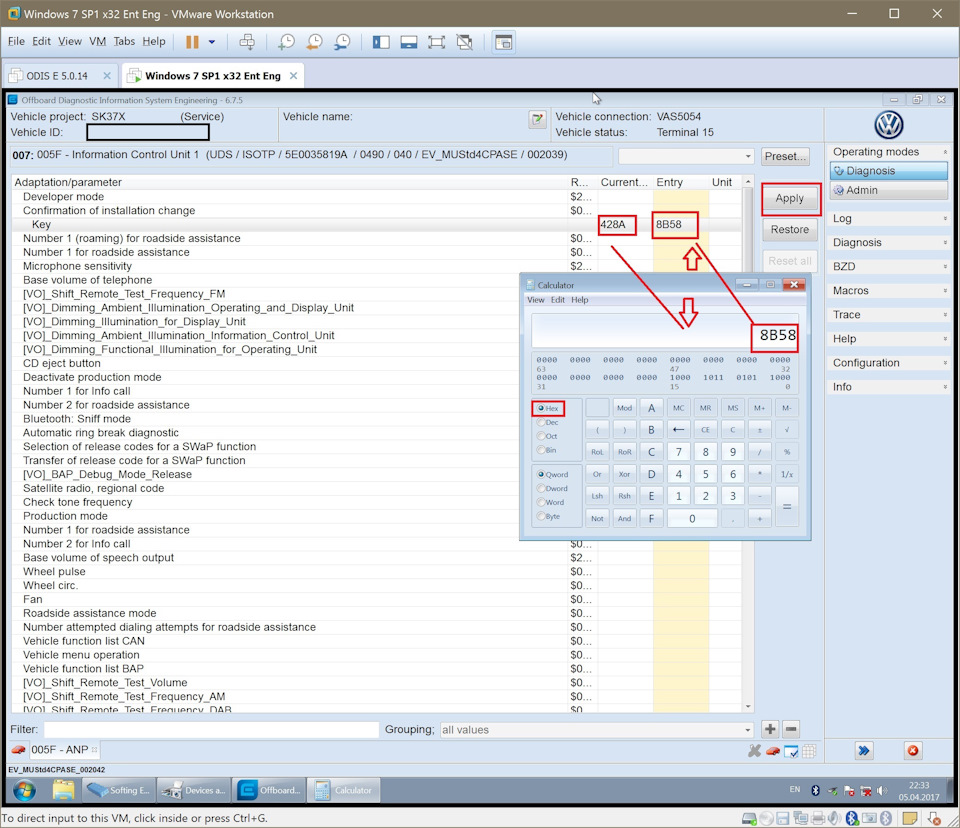This screenshot has height=828, width=960.
Task: Collapse the Operating modes section
Action: pos(945,152)
